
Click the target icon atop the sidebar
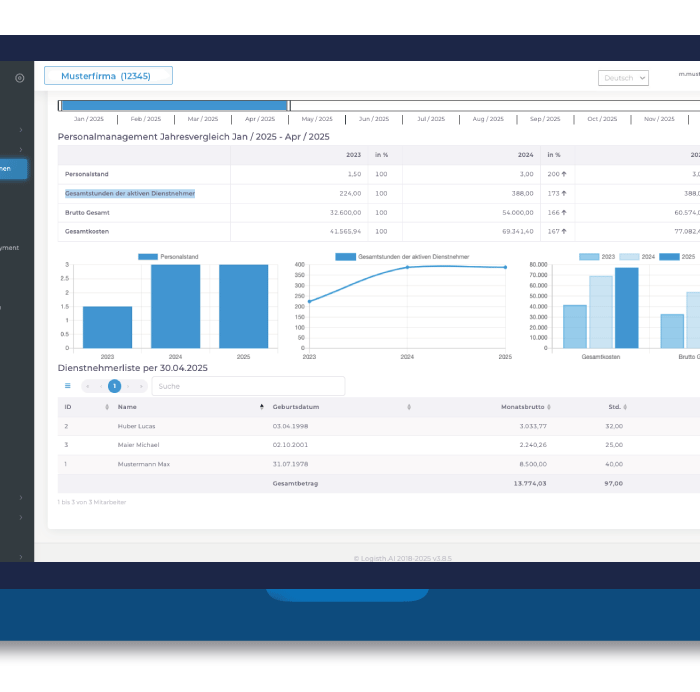click(20, 78)
